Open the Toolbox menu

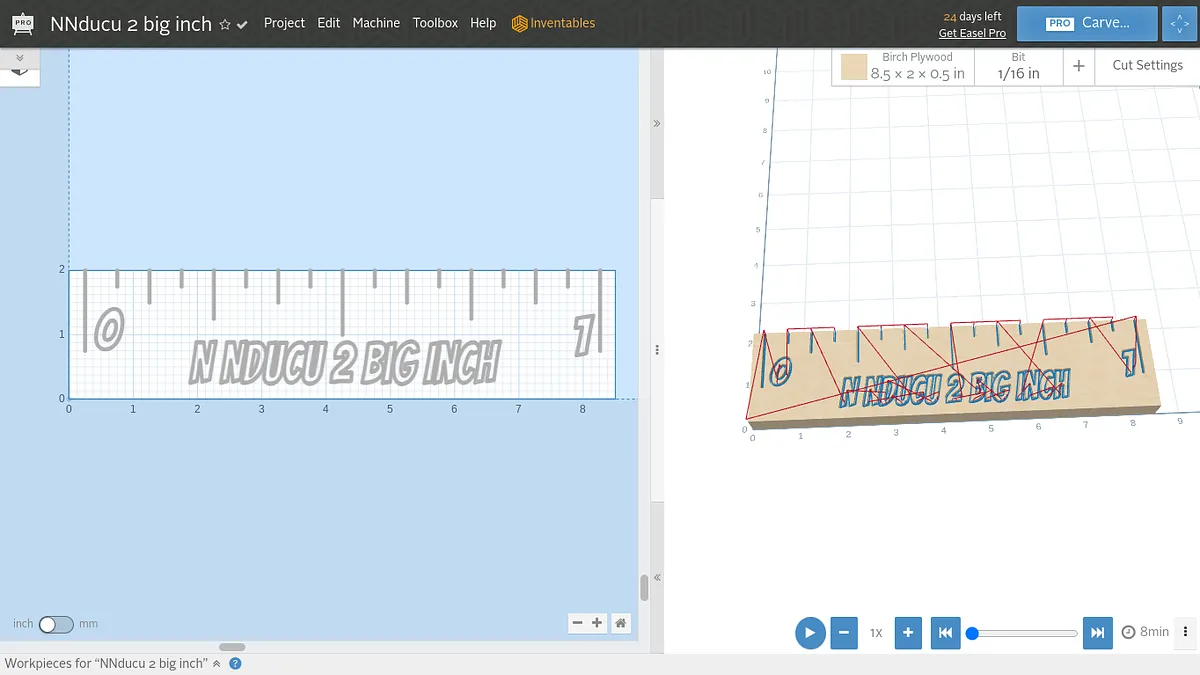435,23
